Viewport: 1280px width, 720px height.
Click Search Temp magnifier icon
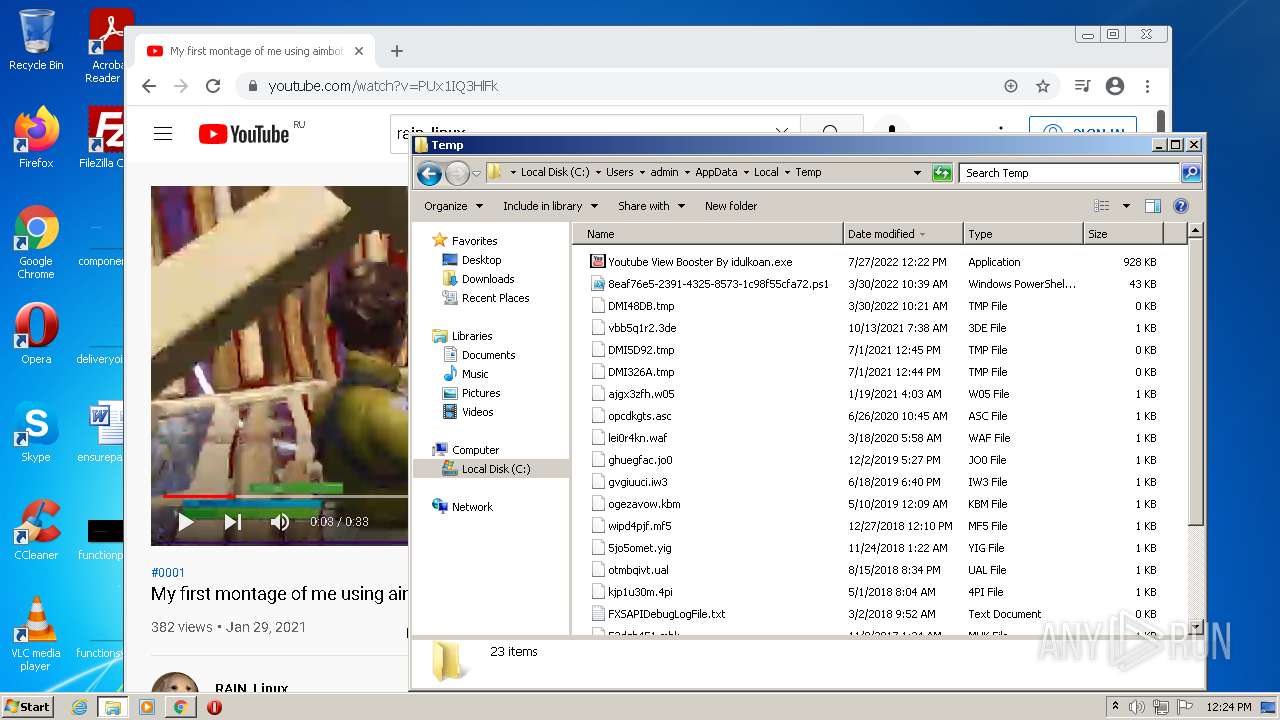click(1190, 173)
